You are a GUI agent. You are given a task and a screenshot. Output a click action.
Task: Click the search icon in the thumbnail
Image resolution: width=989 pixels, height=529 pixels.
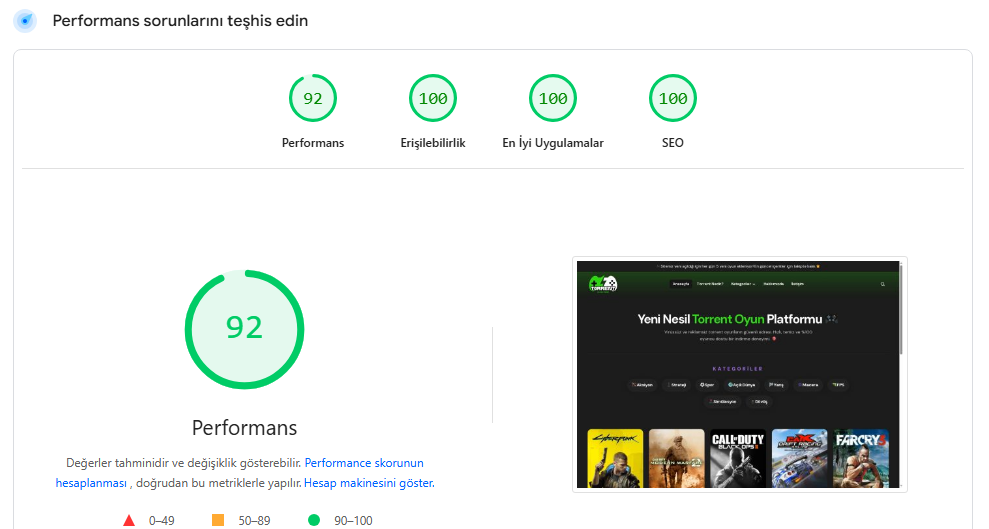pos(882,284)
